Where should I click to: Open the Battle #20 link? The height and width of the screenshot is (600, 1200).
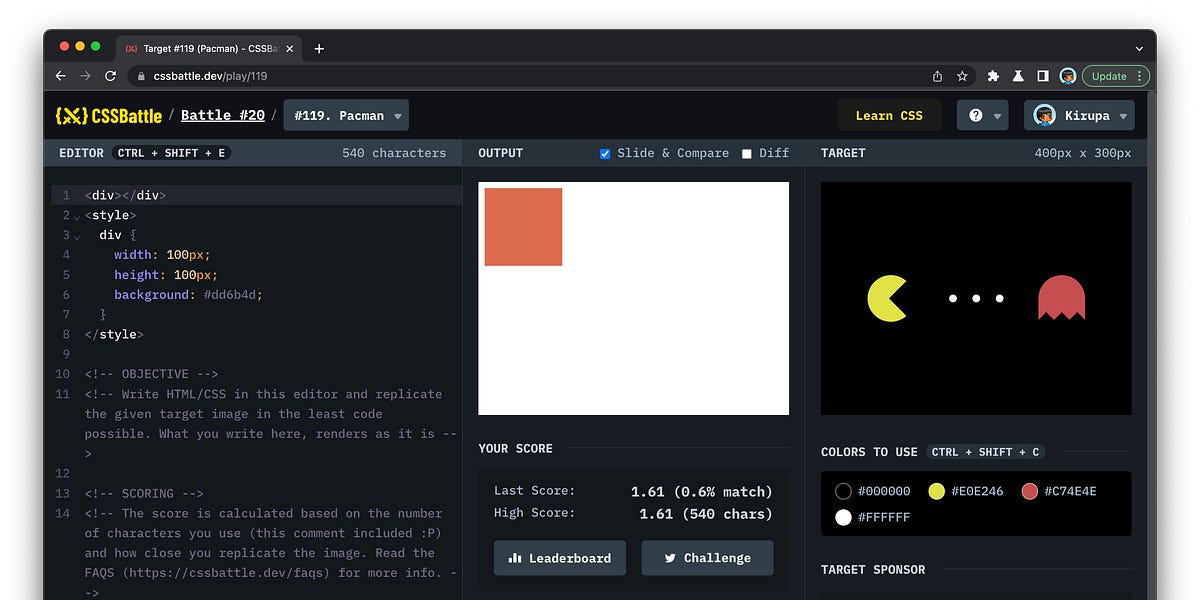pos(222,114)
